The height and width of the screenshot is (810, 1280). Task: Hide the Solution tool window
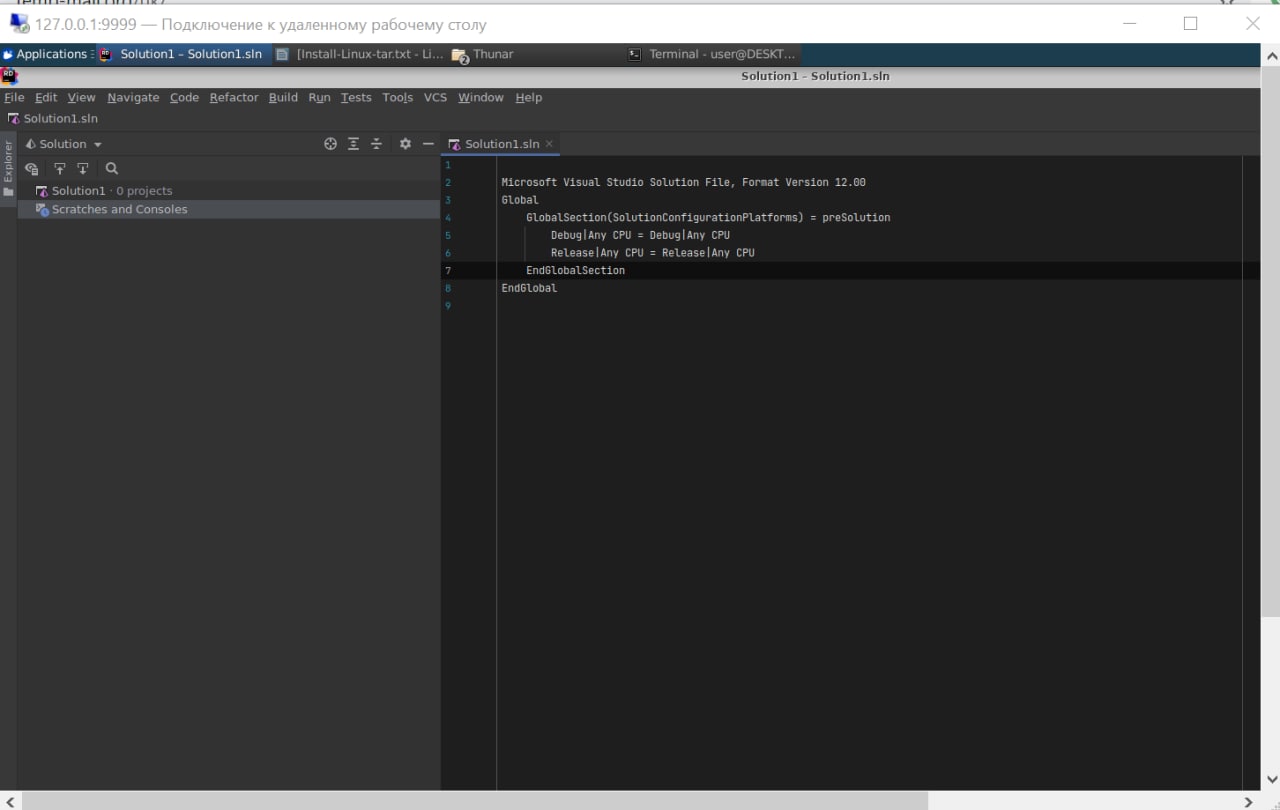(428, 144)
